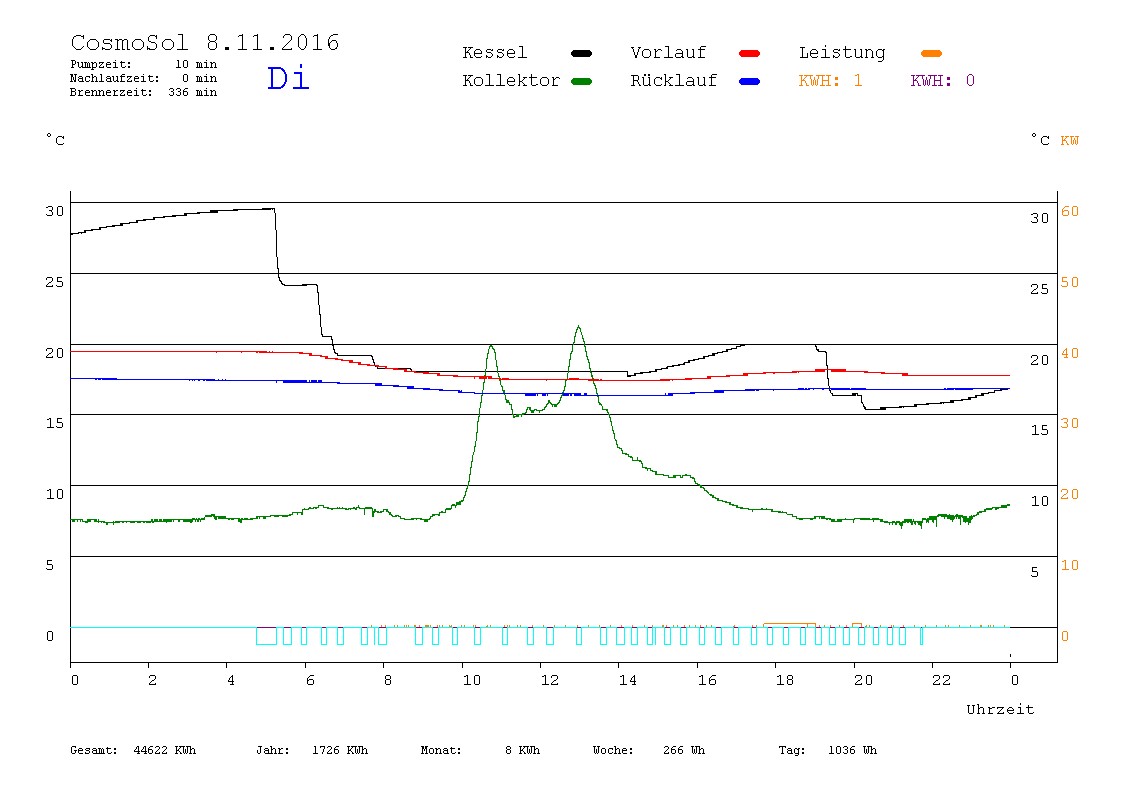Click the orange 'KW' unit label

[x=1069, y=141]
